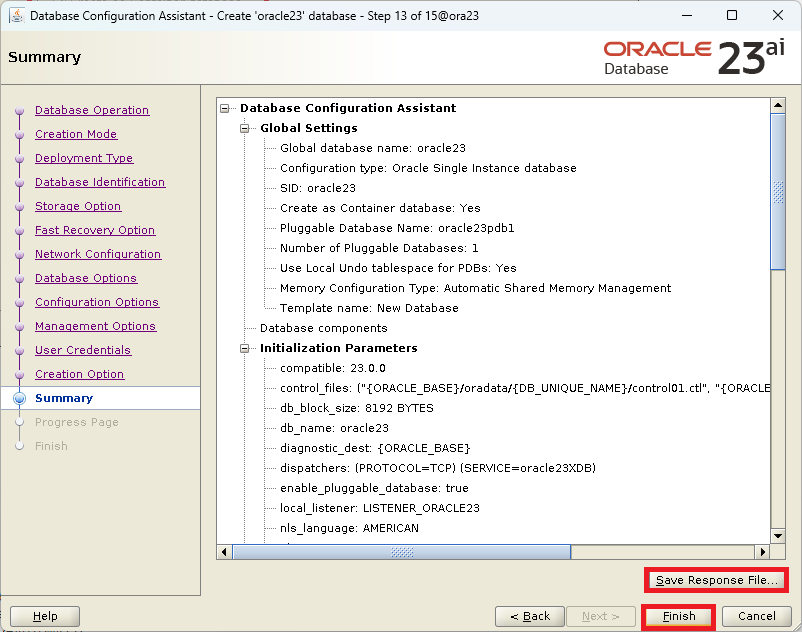
Task: Go Back to the previous step
Action: click(530, 616)
